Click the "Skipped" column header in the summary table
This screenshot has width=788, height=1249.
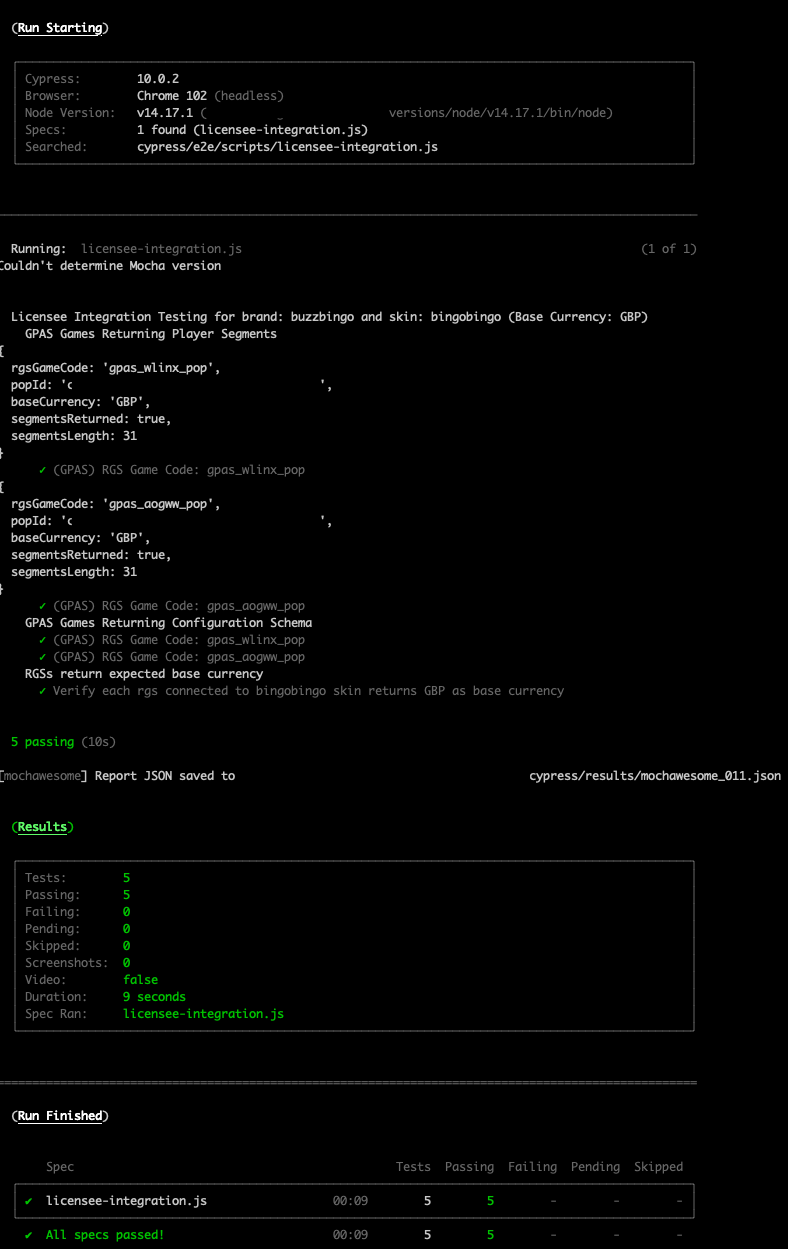pyautogui.click(x=658, y=1166)
